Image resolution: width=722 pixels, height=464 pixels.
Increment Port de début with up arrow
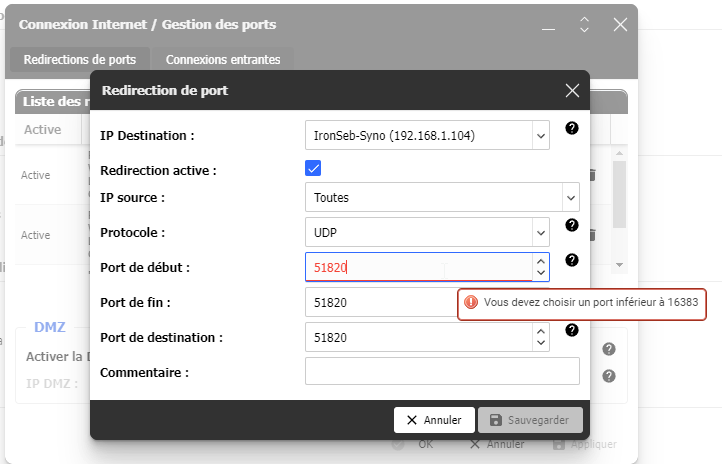click(541, 261)
